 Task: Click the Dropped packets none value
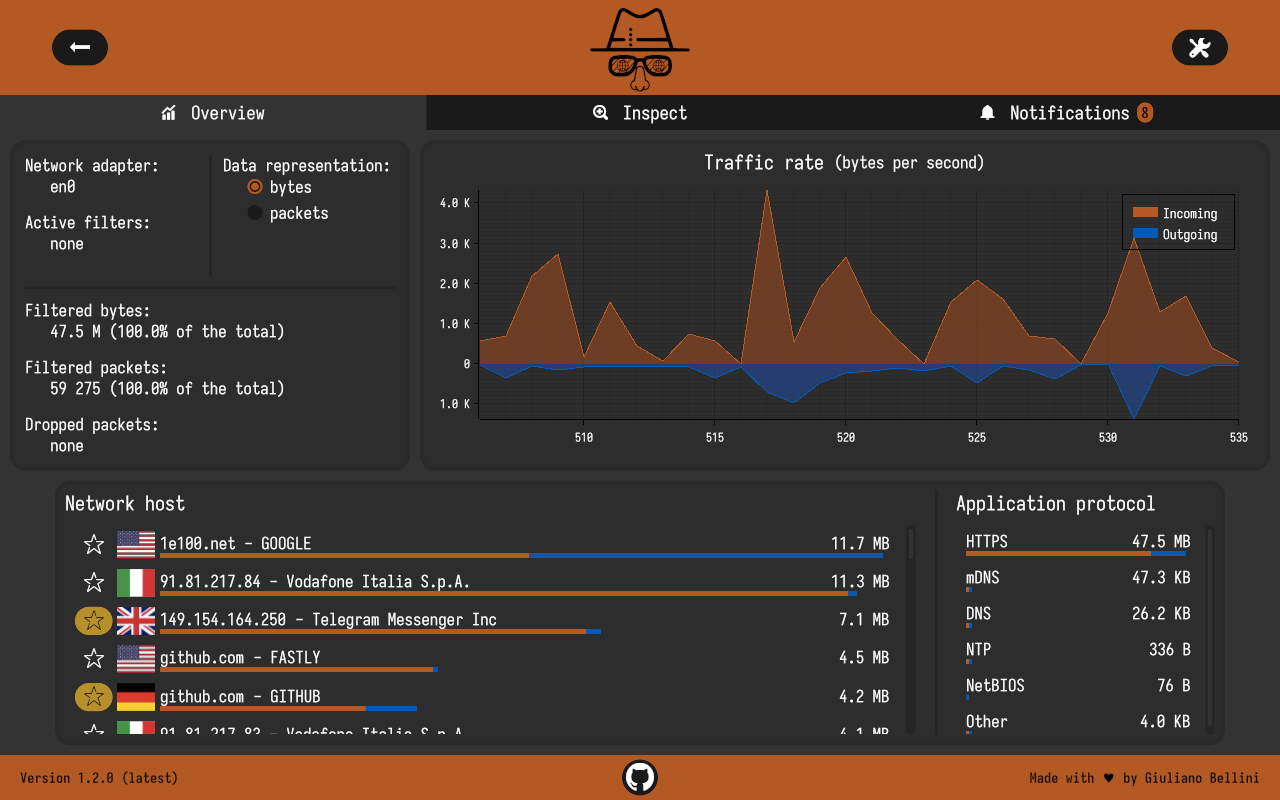tap(67, 446)
